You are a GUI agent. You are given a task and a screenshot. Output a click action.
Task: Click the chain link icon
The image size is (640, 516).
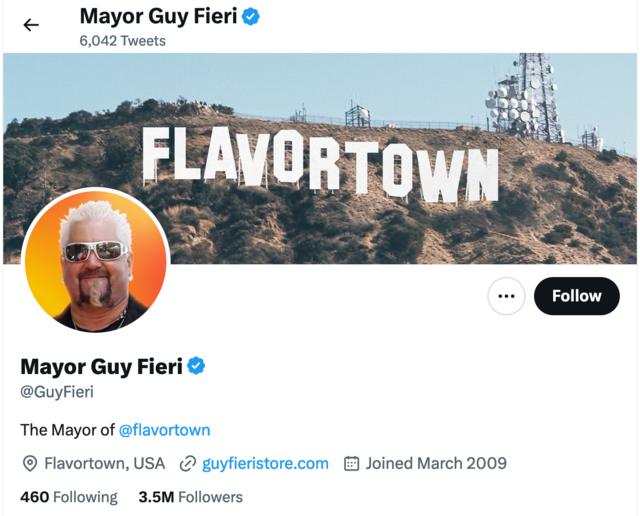187,464
